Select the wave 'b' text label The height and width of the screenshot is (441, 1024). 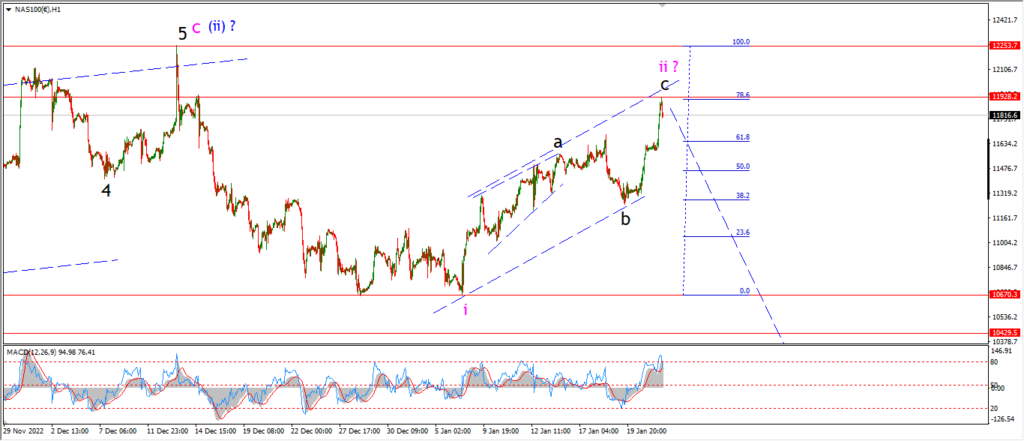point(626,219)
